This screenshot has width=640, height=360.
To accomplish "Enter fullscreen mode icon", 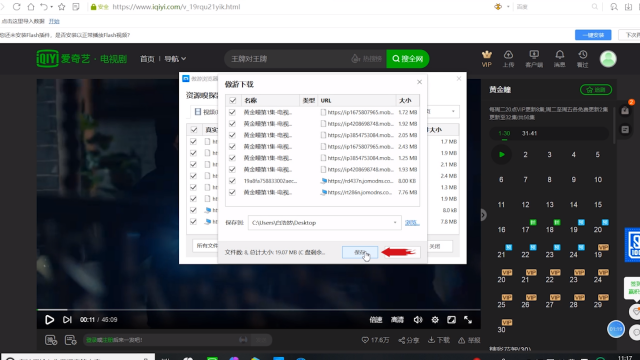I will (468, 320).
